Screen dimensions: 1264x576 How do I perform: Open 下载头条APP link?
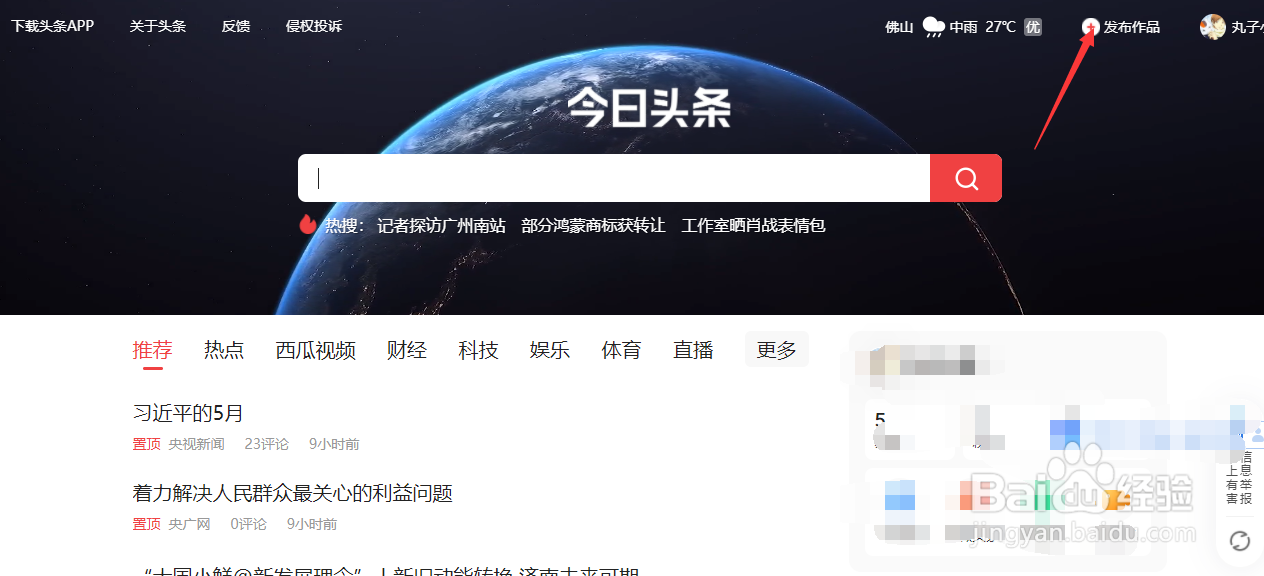(x=52, y=26)
